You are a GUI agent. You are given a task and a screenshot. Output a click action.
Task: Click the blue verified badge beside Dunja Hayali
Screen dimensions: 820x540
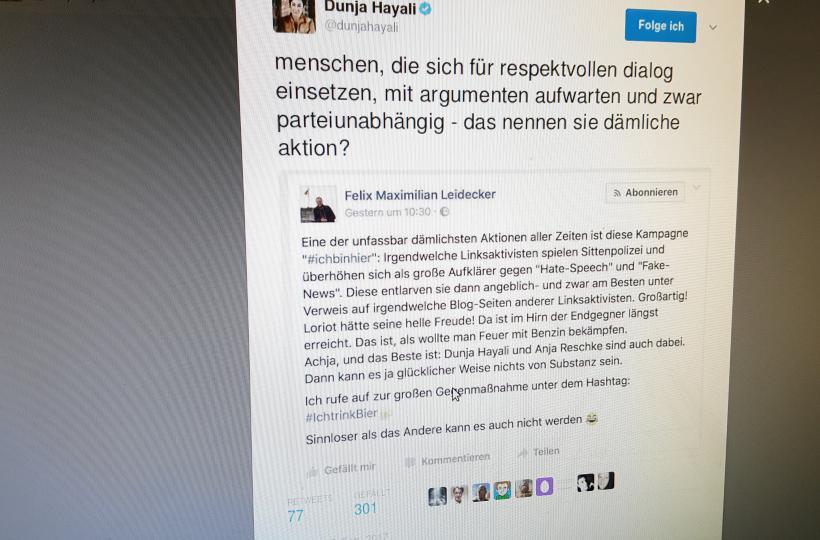[426, 8]
